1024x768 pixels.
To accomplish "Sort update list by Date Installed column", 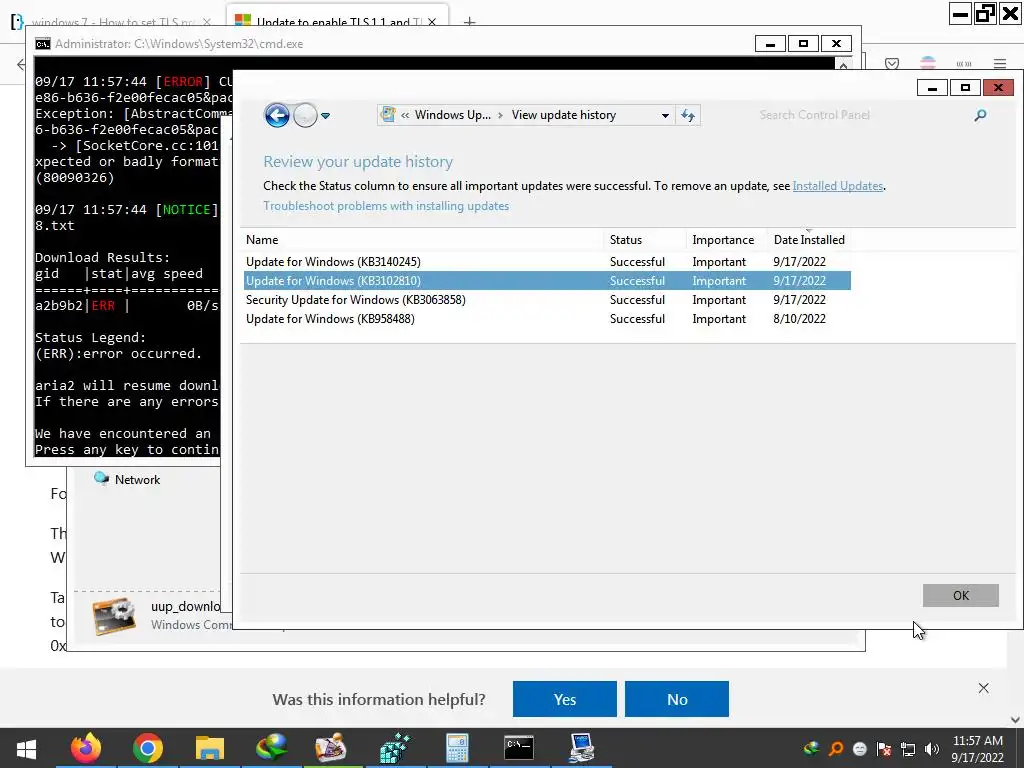I will (x=809, y=240).
